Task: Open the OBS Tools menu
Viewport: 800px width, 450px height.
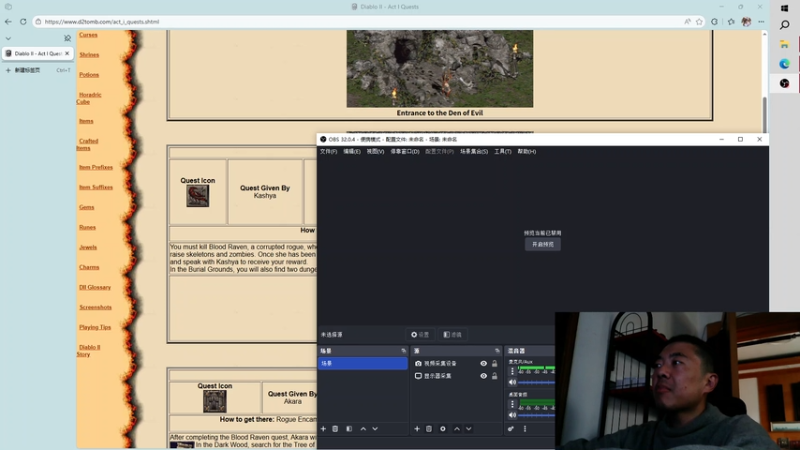Action: click(x=503, y=152)
